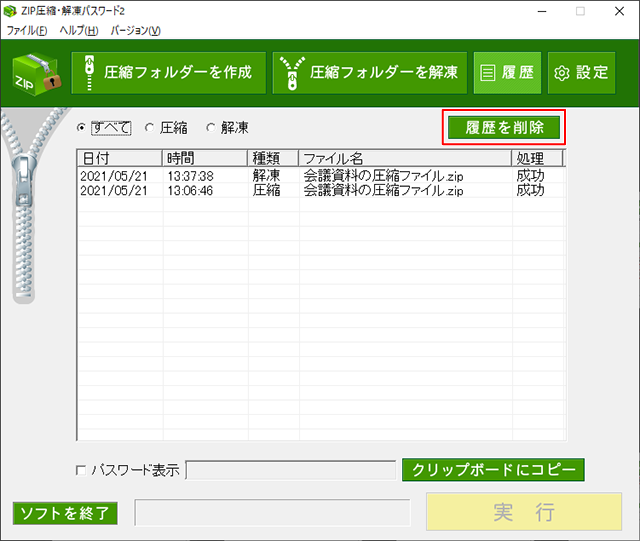Minimize the window

point(542,11)
